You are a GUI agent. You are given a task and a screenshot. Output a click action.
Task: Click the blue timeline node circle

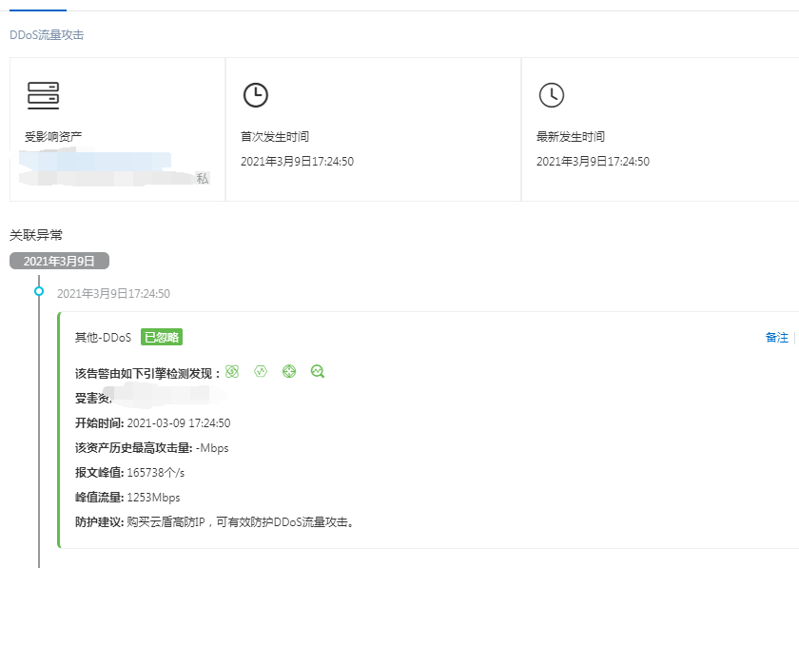[39, 291]
